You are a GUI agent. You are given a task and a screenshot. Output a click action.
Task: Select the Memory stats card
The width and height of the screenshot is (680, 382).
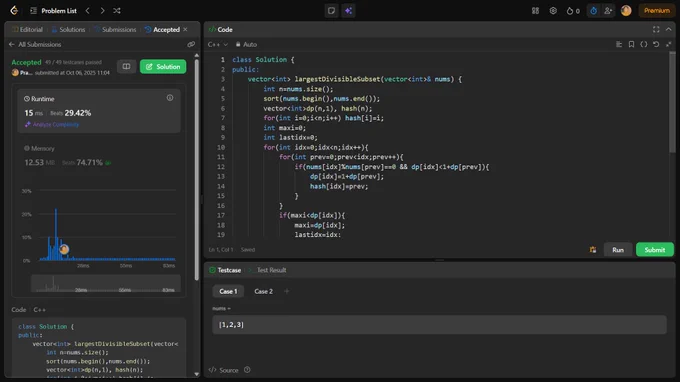tap(99, 156)
